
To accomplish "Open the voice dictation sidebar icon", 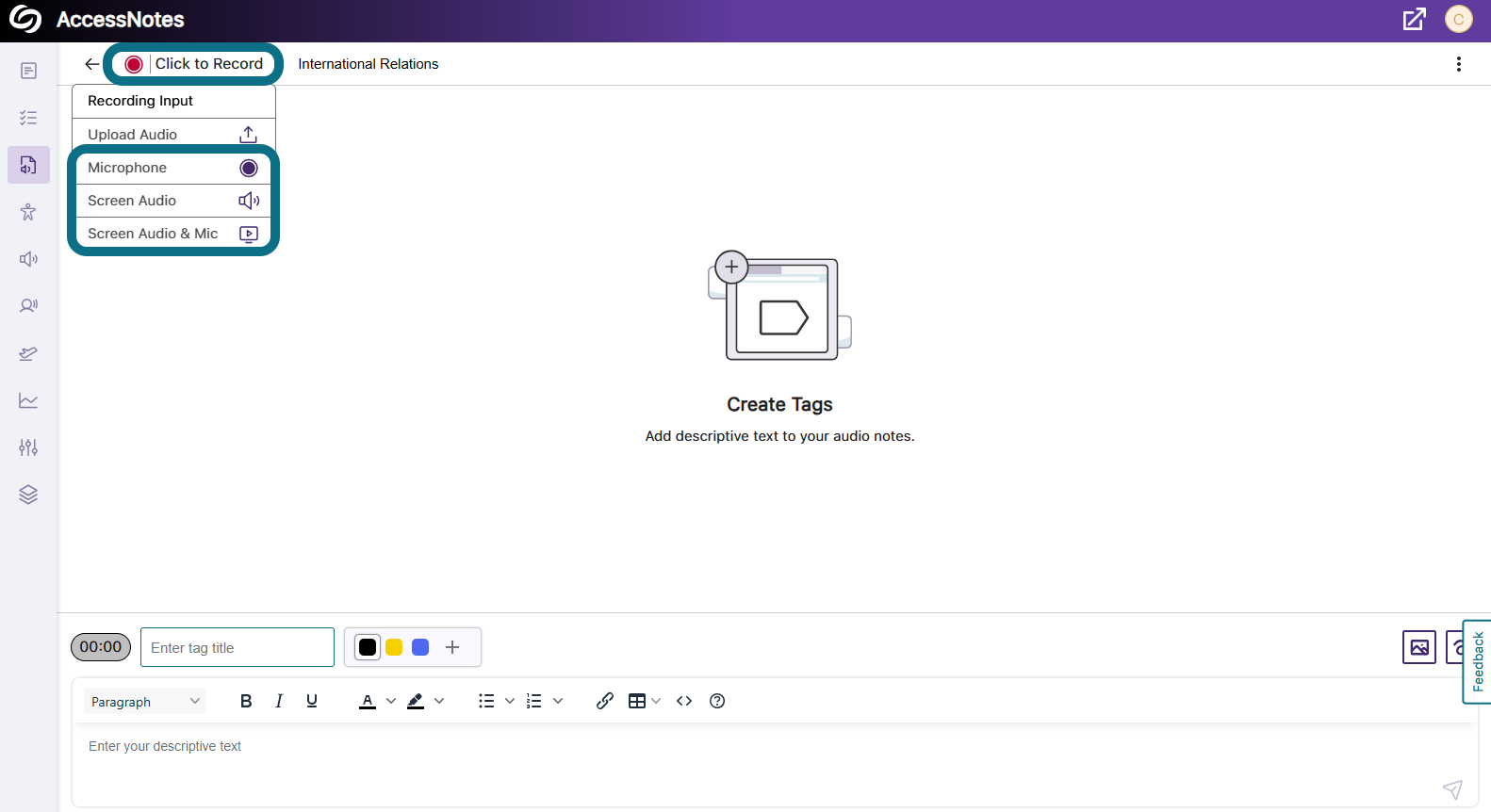I will click(28, 306).
